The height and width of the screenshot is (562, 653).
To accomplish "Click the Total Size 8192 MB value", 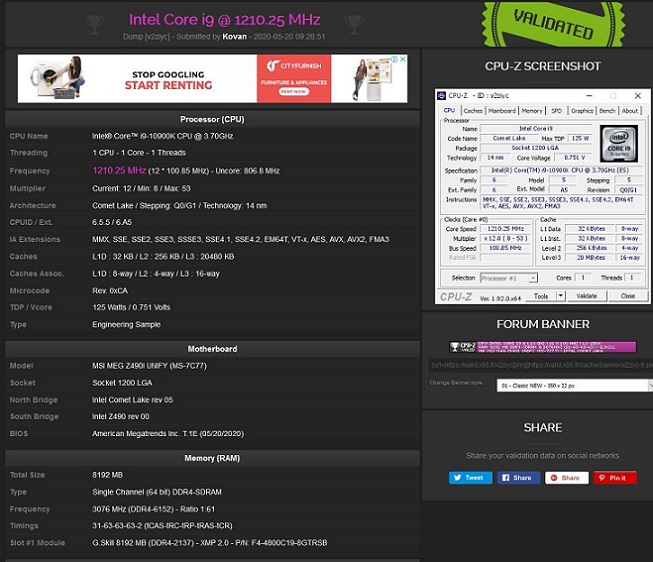I will tap(107, 475).
